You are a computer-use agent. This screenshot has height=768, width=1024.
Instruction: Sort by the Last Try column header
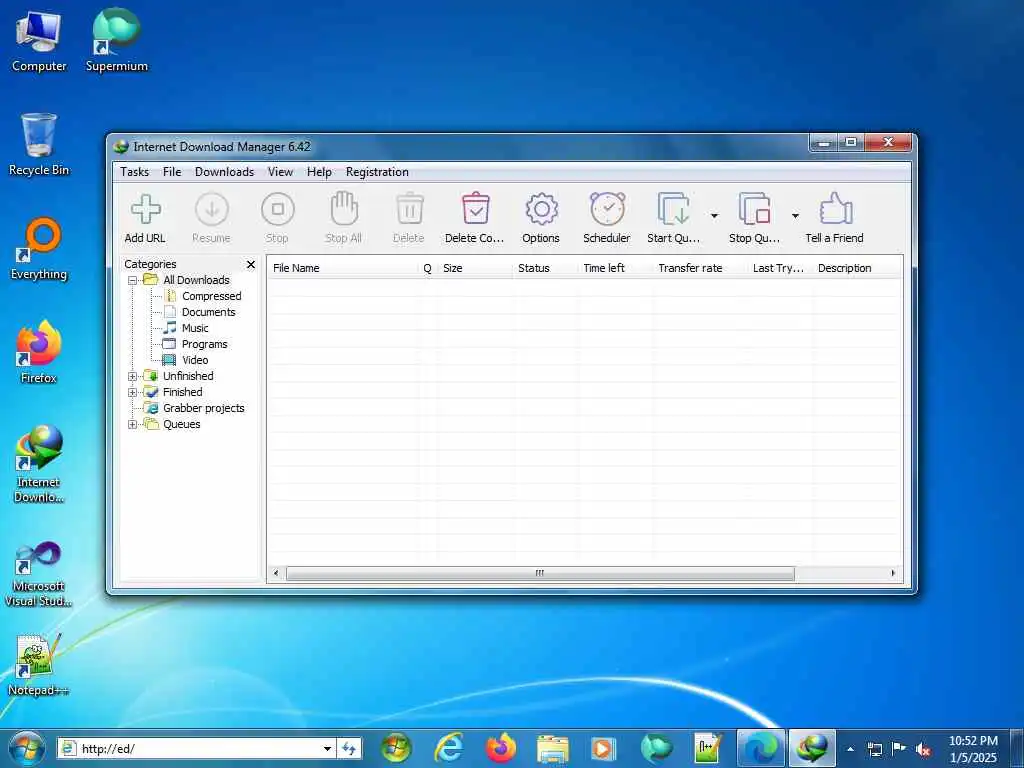(x=780, y=268)
